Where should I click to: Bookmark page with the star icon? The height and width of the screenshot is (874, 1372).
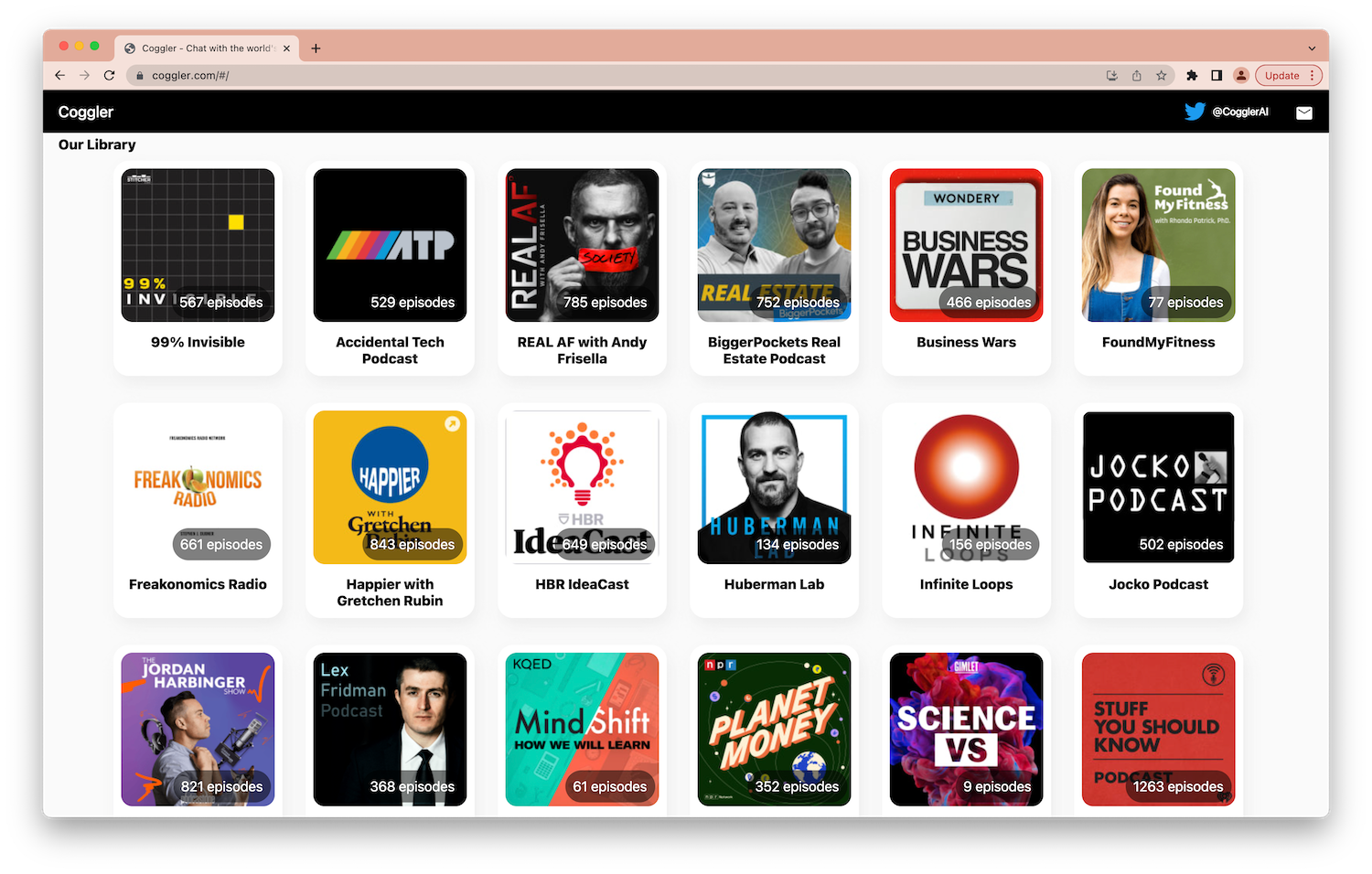[x=1162, y=76]
